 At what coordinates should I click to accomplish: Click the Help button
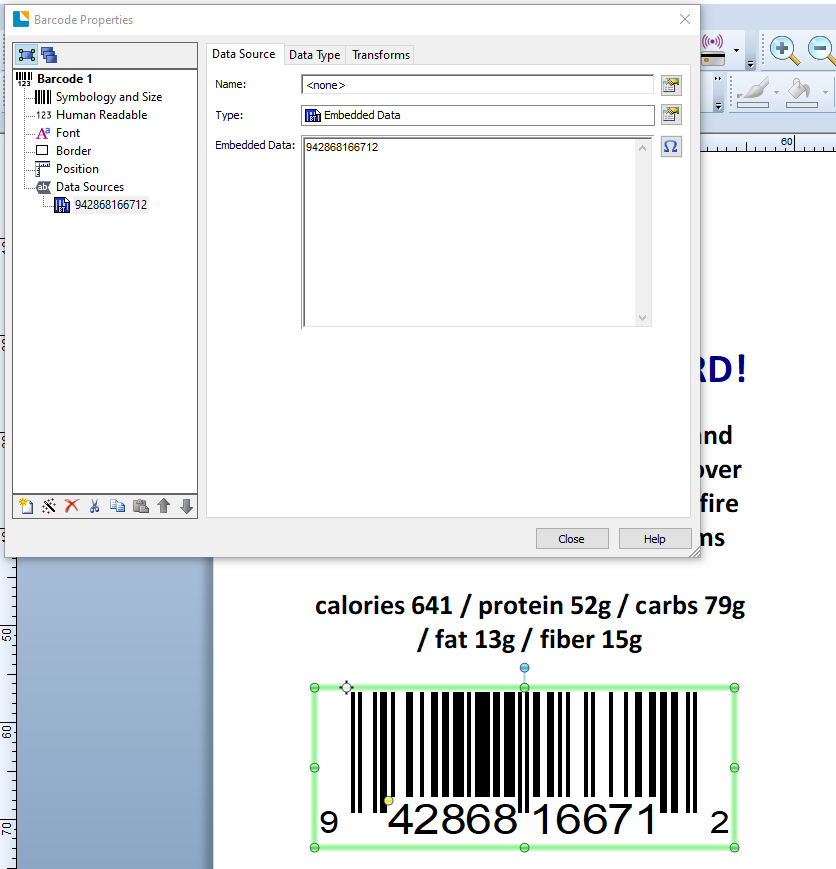(654, 539)
